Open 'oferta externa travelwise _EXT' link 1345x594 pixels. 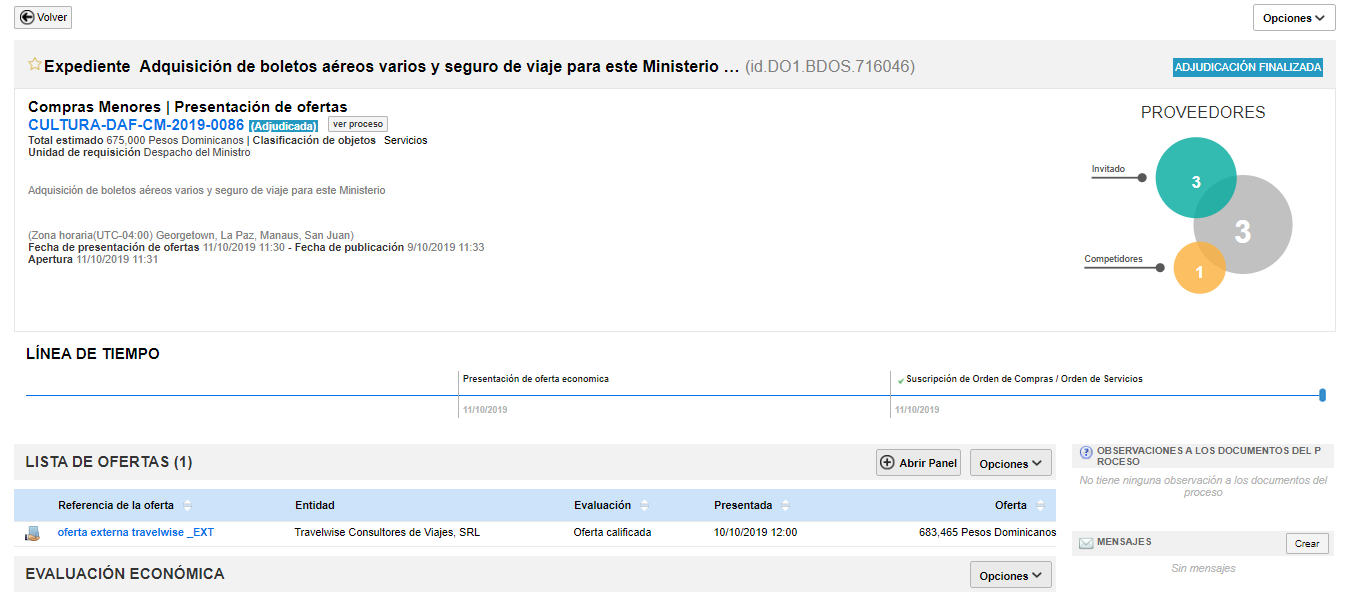[136, 532]
